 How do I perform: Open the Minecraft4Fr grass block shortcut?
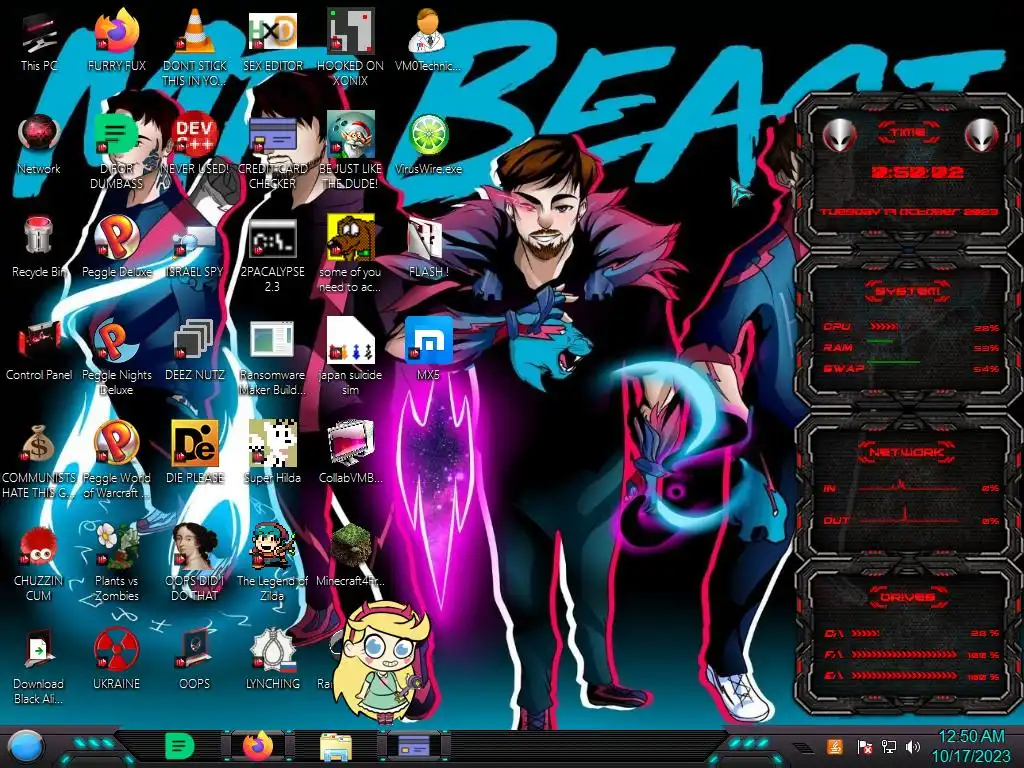pyautogui.click(x=350, y=556)
